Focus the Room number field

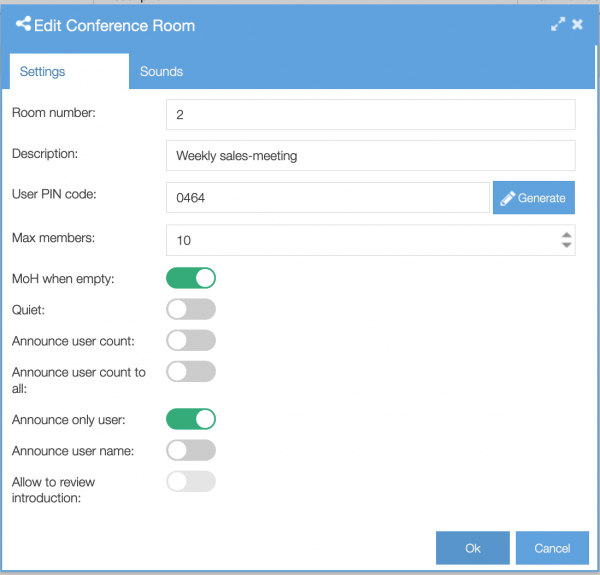[371, 114]
